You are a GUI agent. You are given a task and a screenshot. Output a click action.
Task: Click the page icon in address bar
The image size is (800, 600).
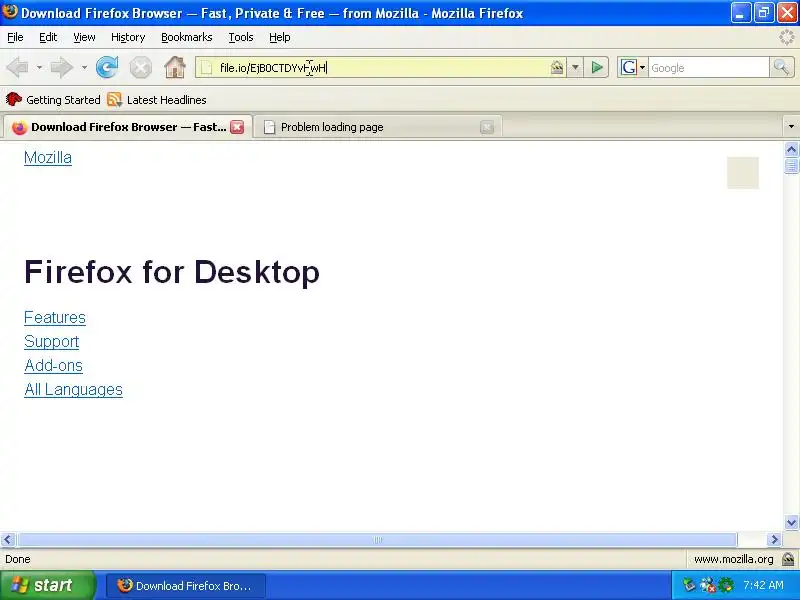coord(206,67)
